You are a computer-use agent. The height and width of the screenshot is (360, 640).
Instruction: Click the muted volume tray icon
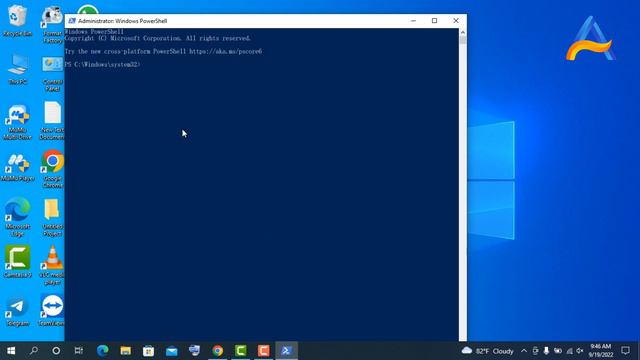[580, 351]
